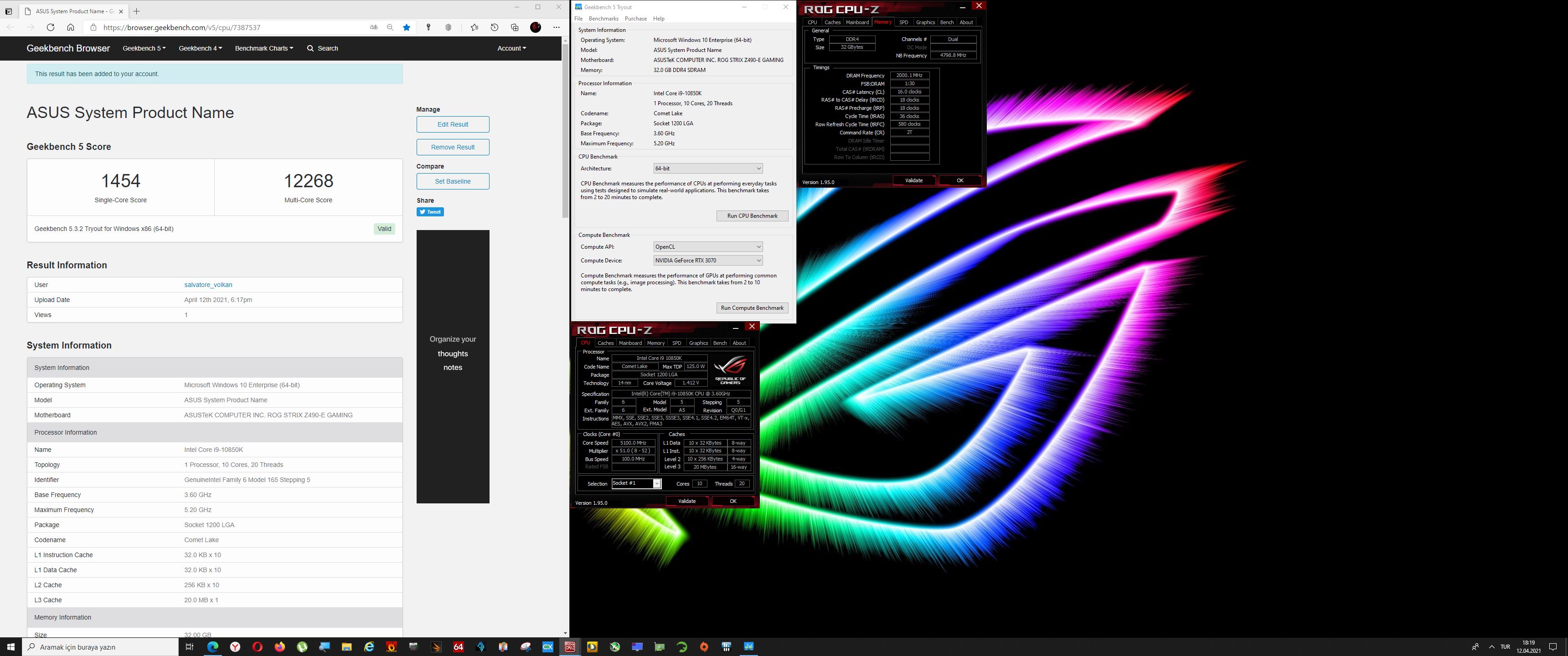Screen dimensions: 1568x656
Task: Click the favorite star icon in address bar
Action: pos(407,27)
